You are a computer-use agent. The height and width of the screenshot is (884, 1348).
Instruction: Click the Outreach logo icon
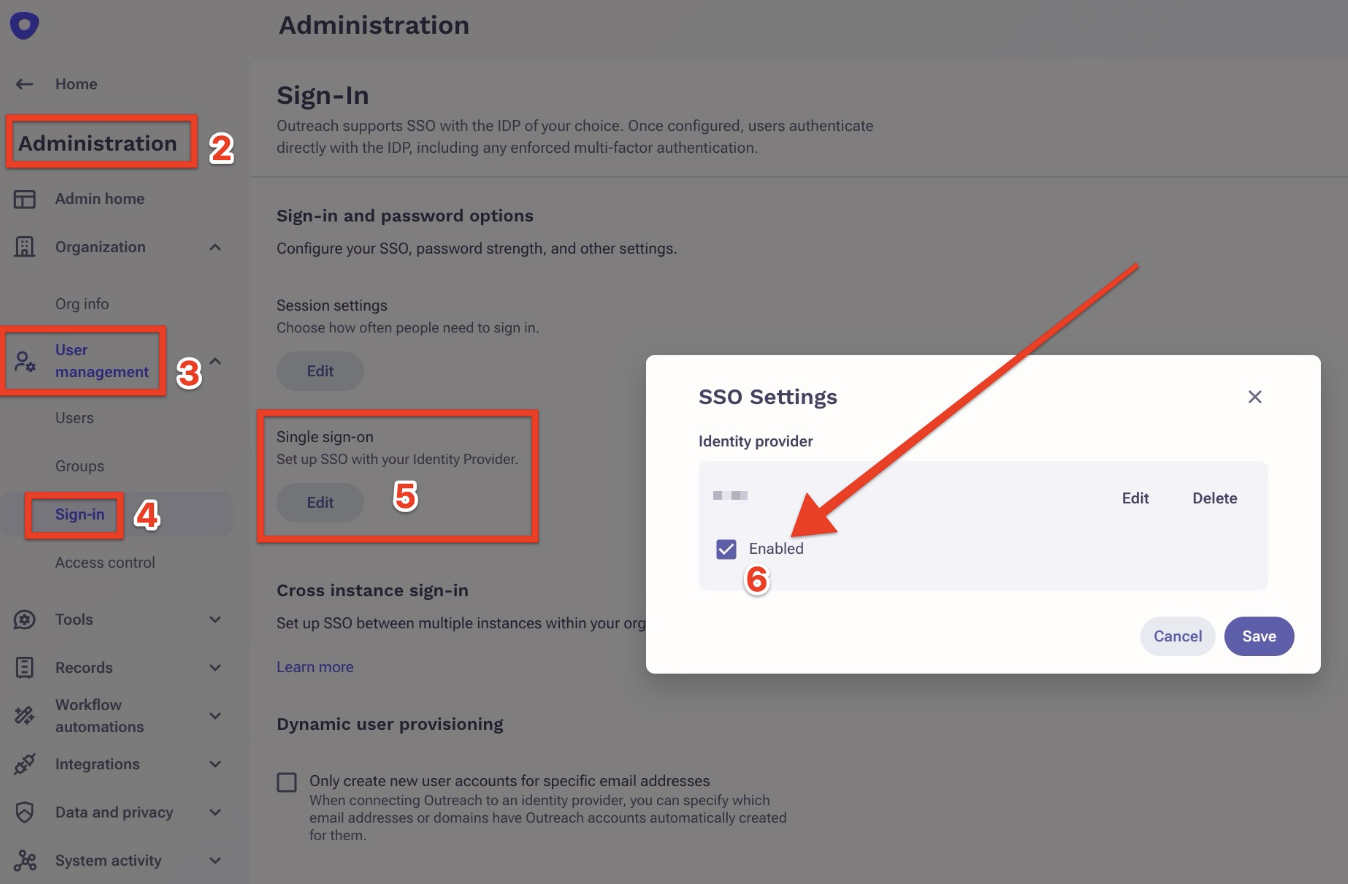pyautogui.click(x=25, y=25)
